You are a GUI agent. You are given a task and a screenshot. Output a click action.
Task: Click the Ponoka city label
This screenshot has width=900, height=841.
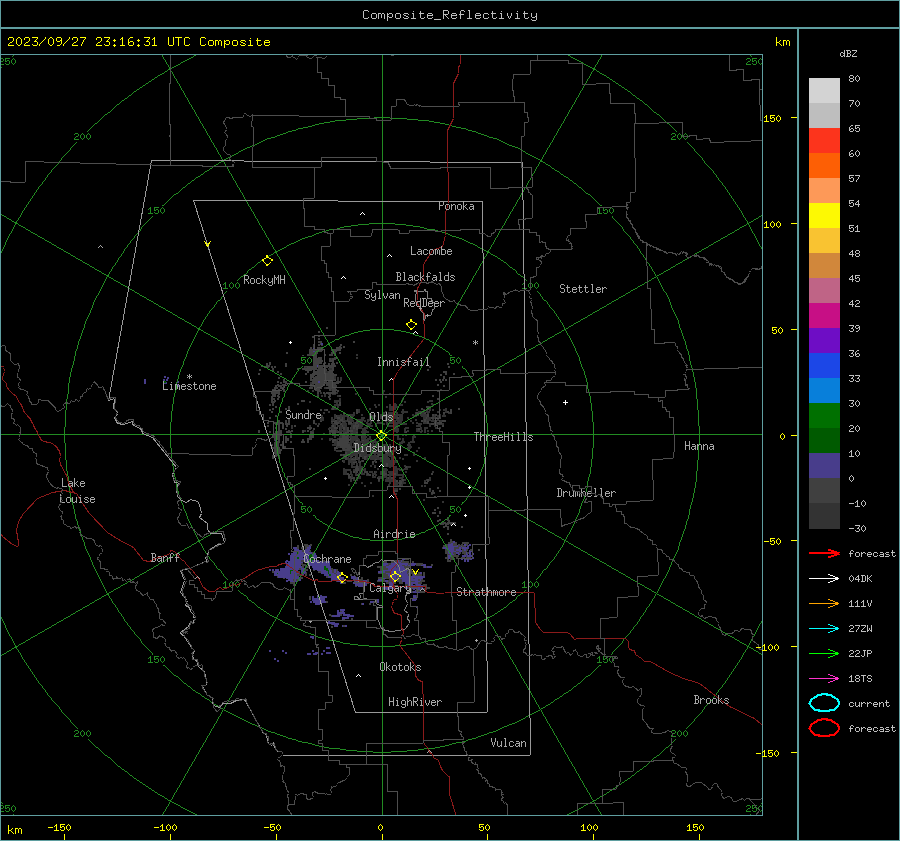tap(456, 206)
